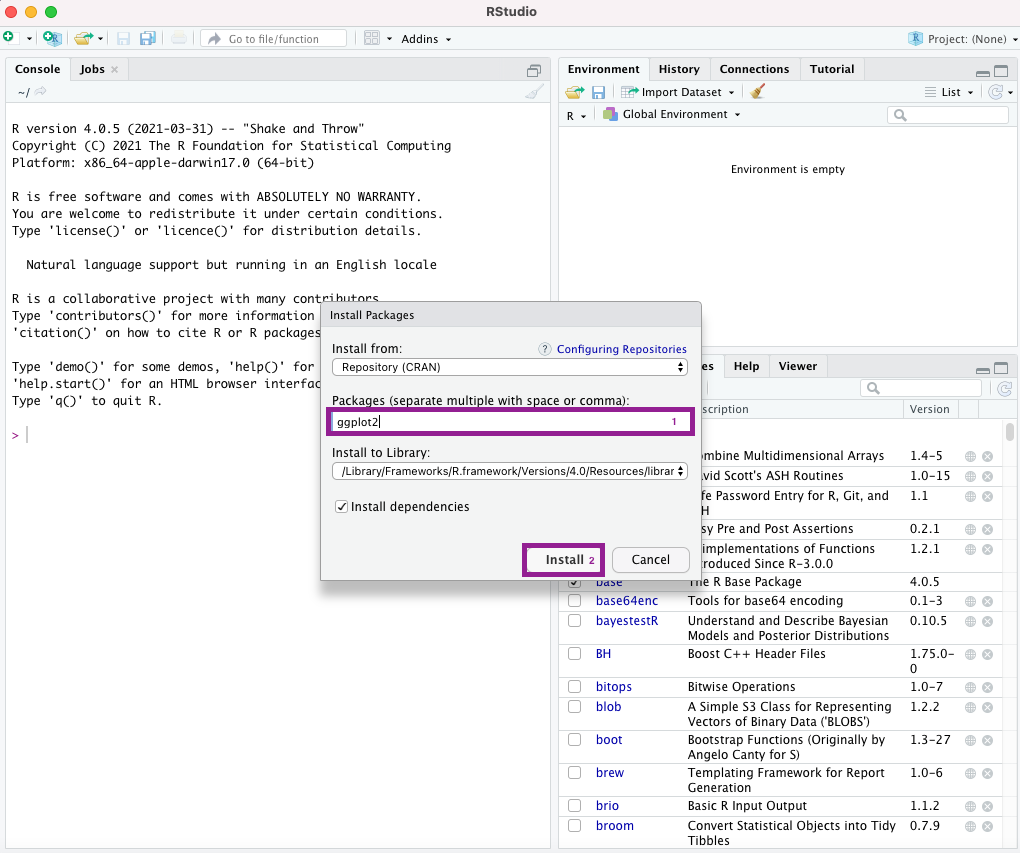Viewport: 1020px width, 853px height.
Task: Open the Jobs tab
Action: [x=92, y=69]
